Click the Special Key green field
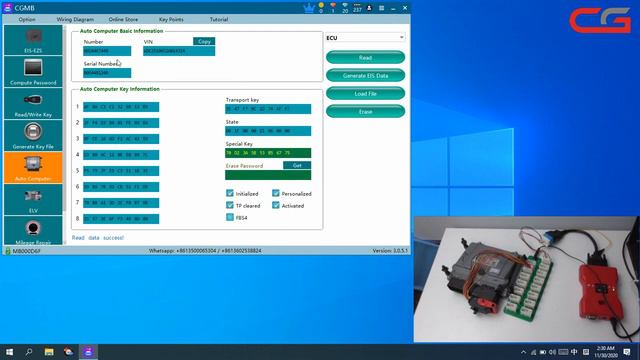Viewport: 640px width, 360px height. pyautogui.click(x=268, y=153)
